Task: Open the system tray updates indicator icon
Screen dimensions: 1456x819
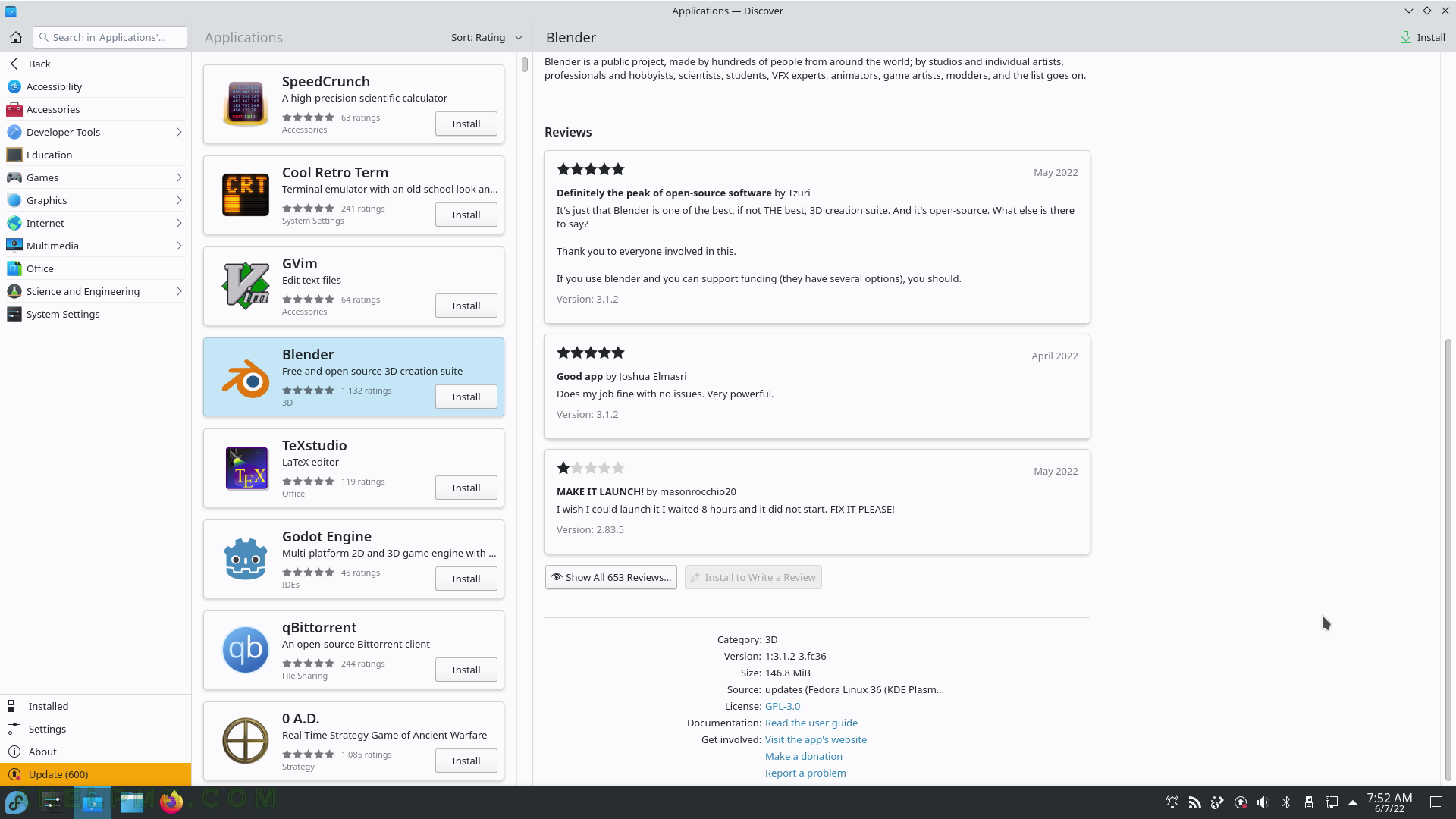Action: (1241, 802)
